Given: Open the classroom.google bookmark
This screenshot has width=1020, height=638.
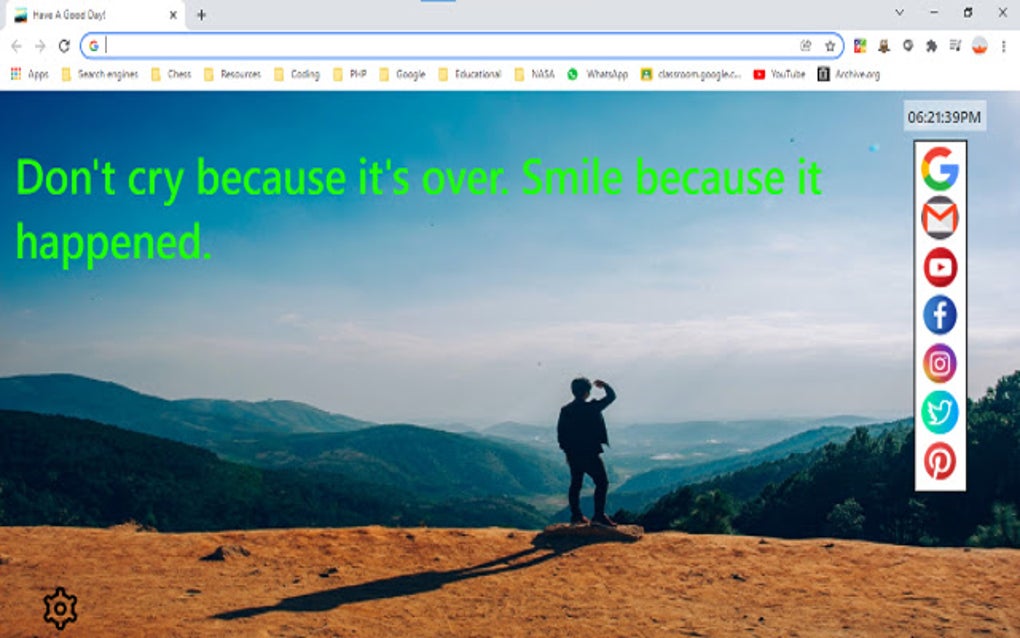Looking at the screenshot, I should click(x=692, y=73).
